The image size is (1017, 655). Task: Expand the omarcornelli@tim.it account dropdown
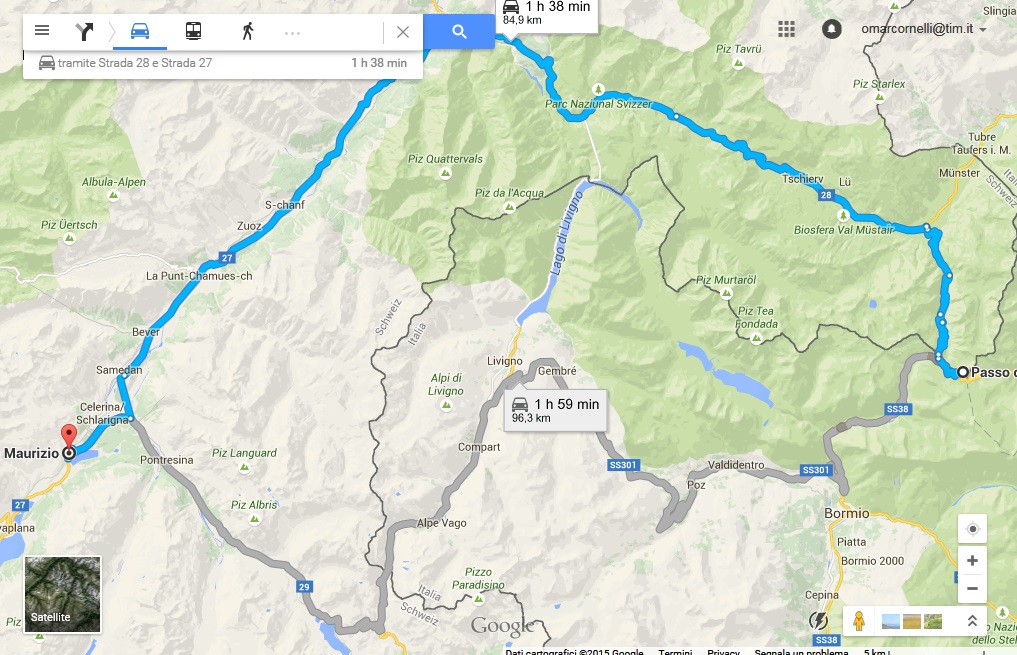[924, 29]
